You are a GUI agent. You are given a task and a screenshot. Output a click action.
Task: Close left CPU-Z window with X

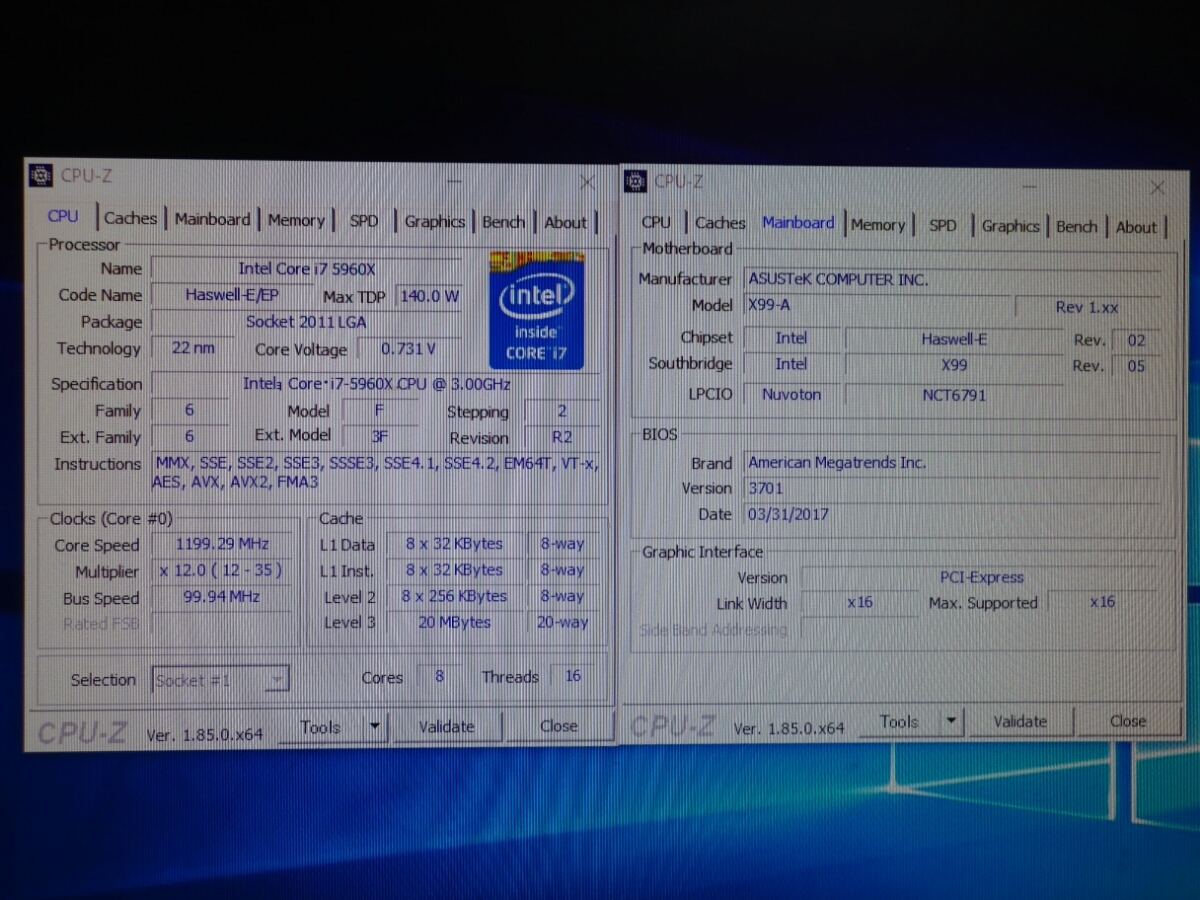[x=588, y=182]
